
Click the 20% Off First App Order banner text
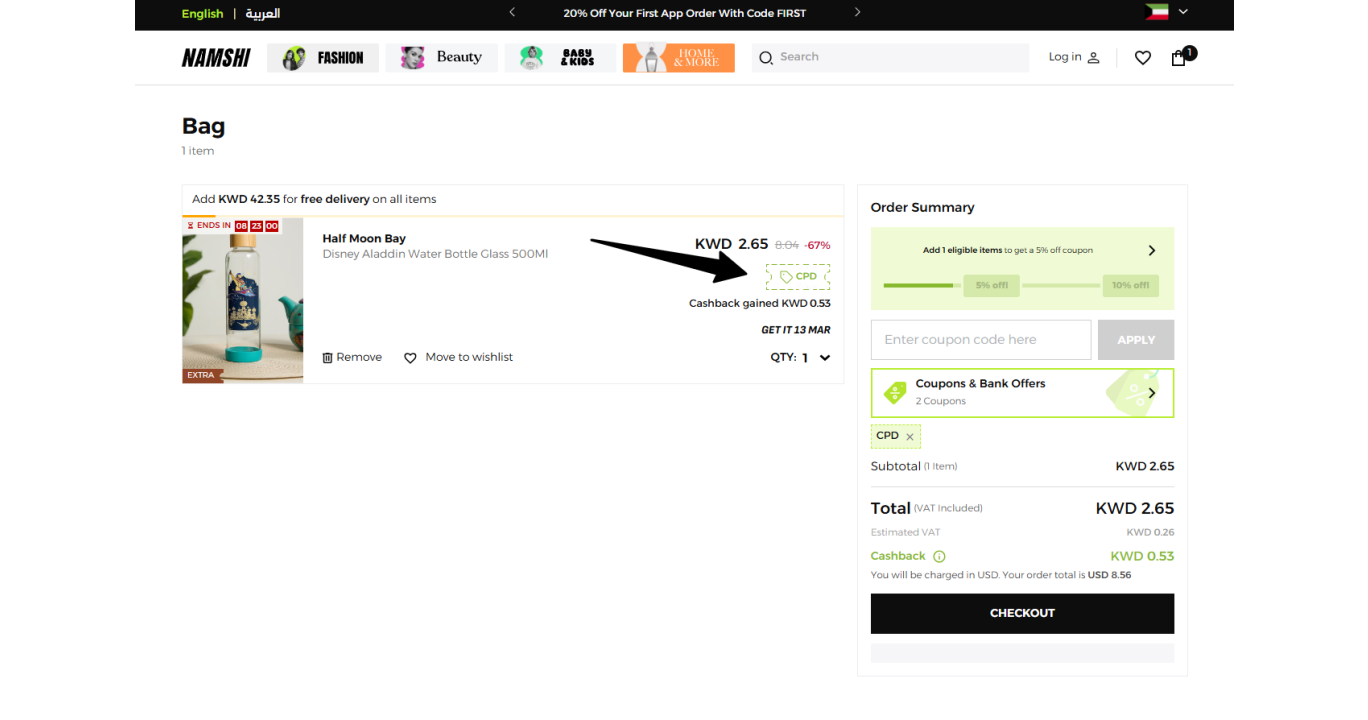click(x=685, y=14)
